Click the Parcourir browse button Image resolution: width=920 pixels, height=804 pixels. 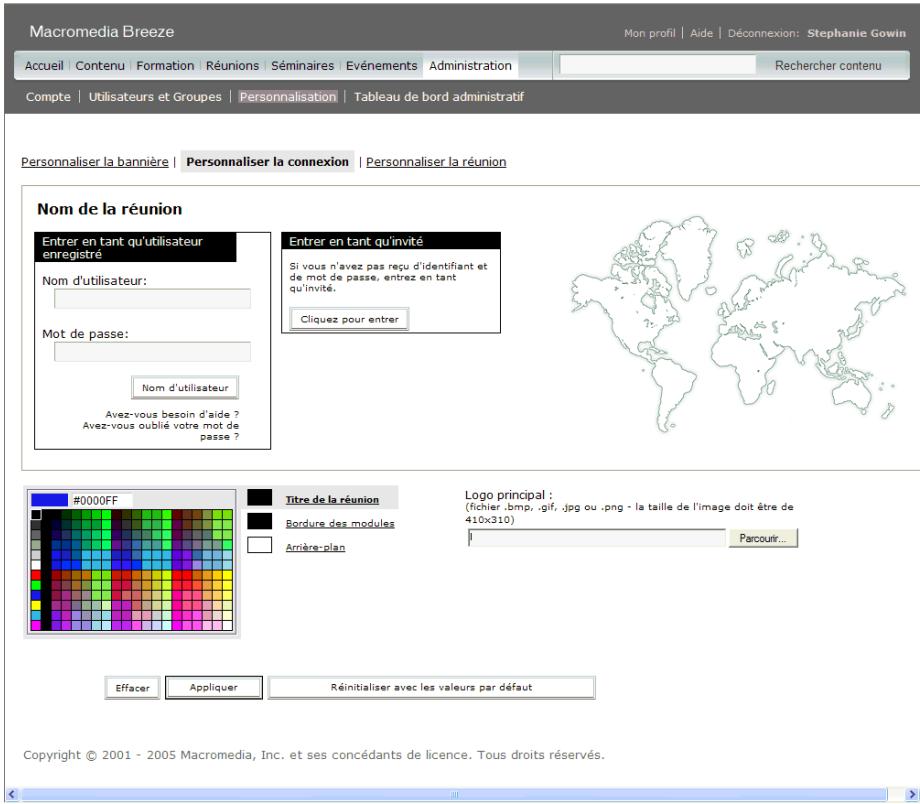763,538
